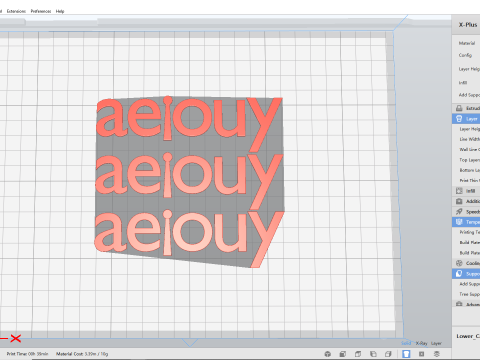
Task: Switch to Layer view mode
Action: 436,343
